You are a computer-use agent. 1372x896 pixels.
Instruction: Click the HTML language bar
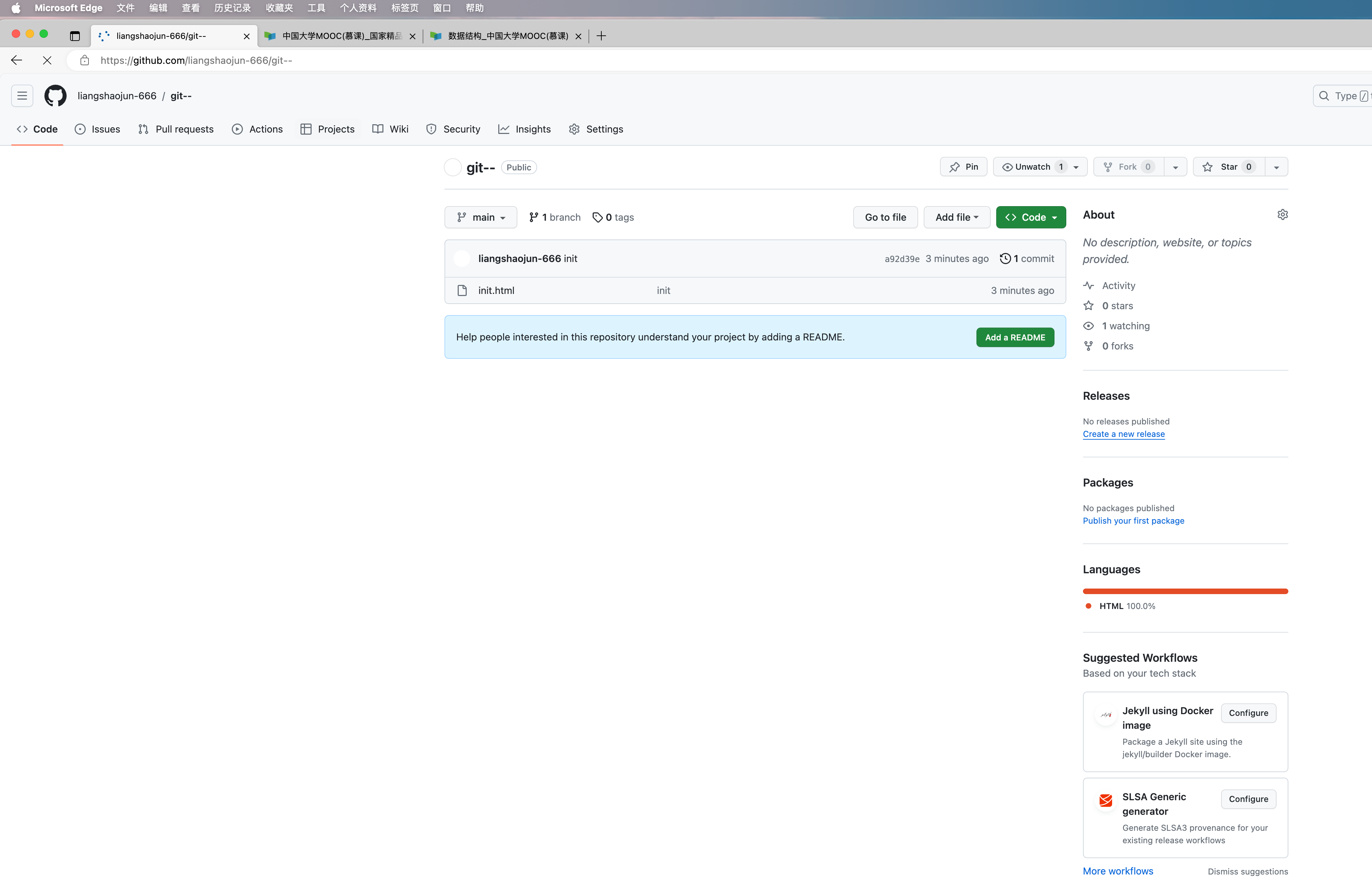coord(1185,591)
